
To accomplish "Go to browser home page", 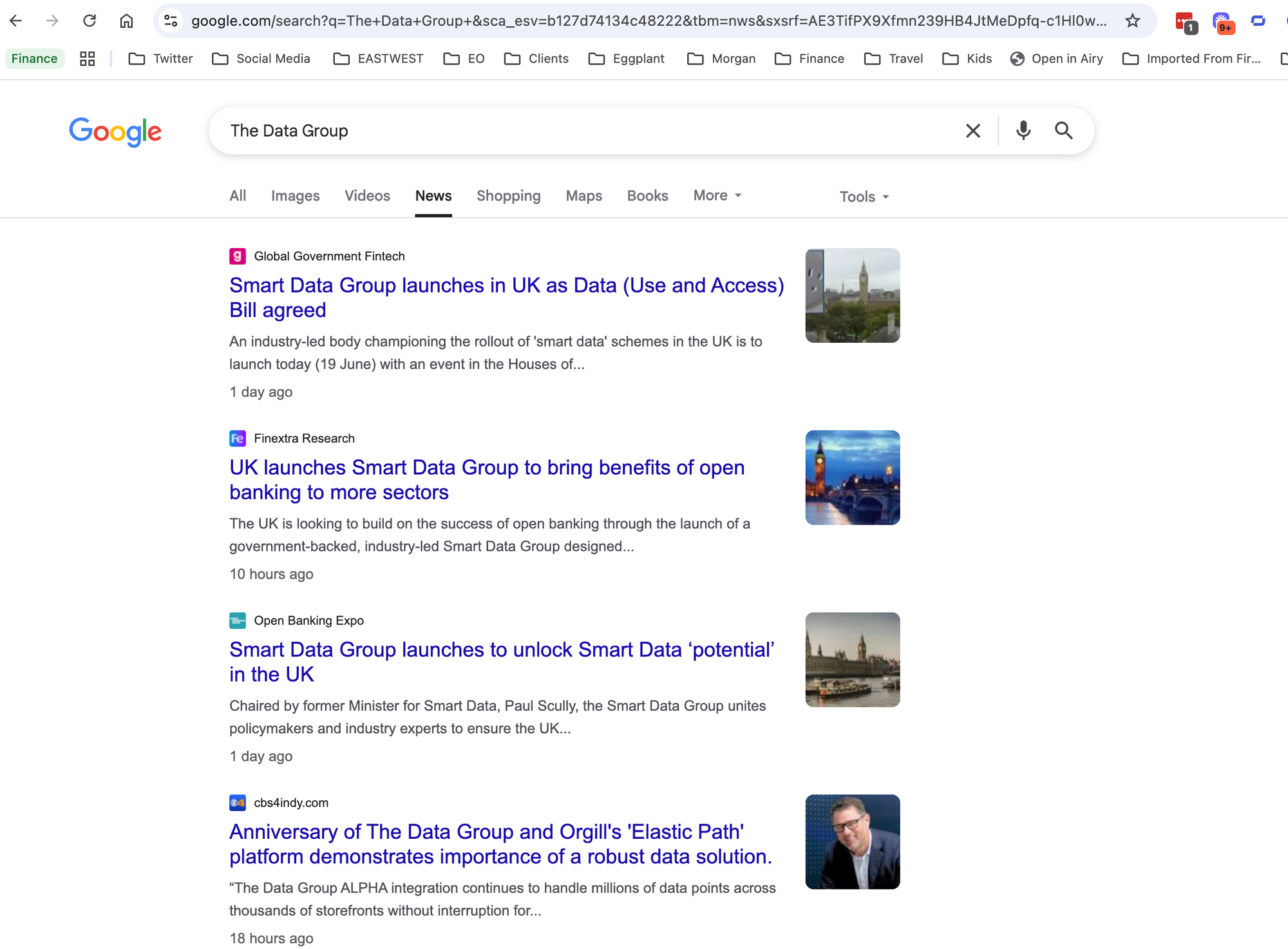I will point(126,21).
